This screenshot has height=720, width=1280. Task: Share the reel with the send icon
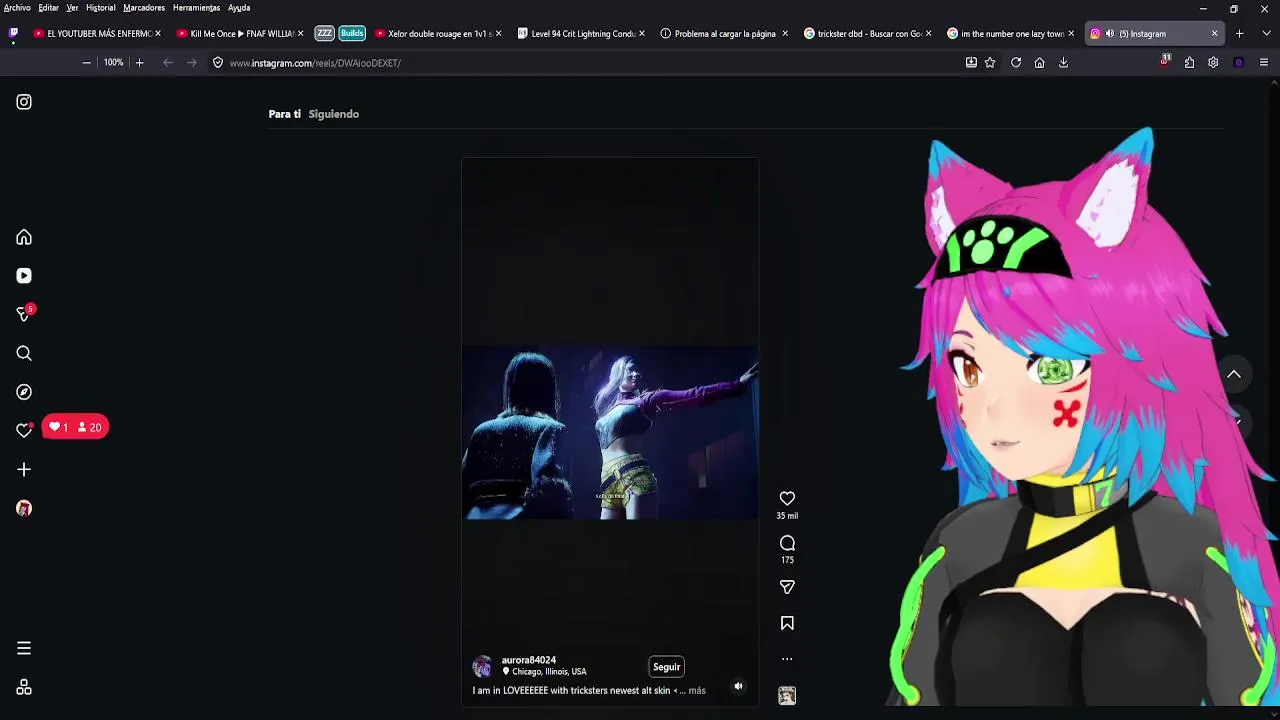coord(787,587)
